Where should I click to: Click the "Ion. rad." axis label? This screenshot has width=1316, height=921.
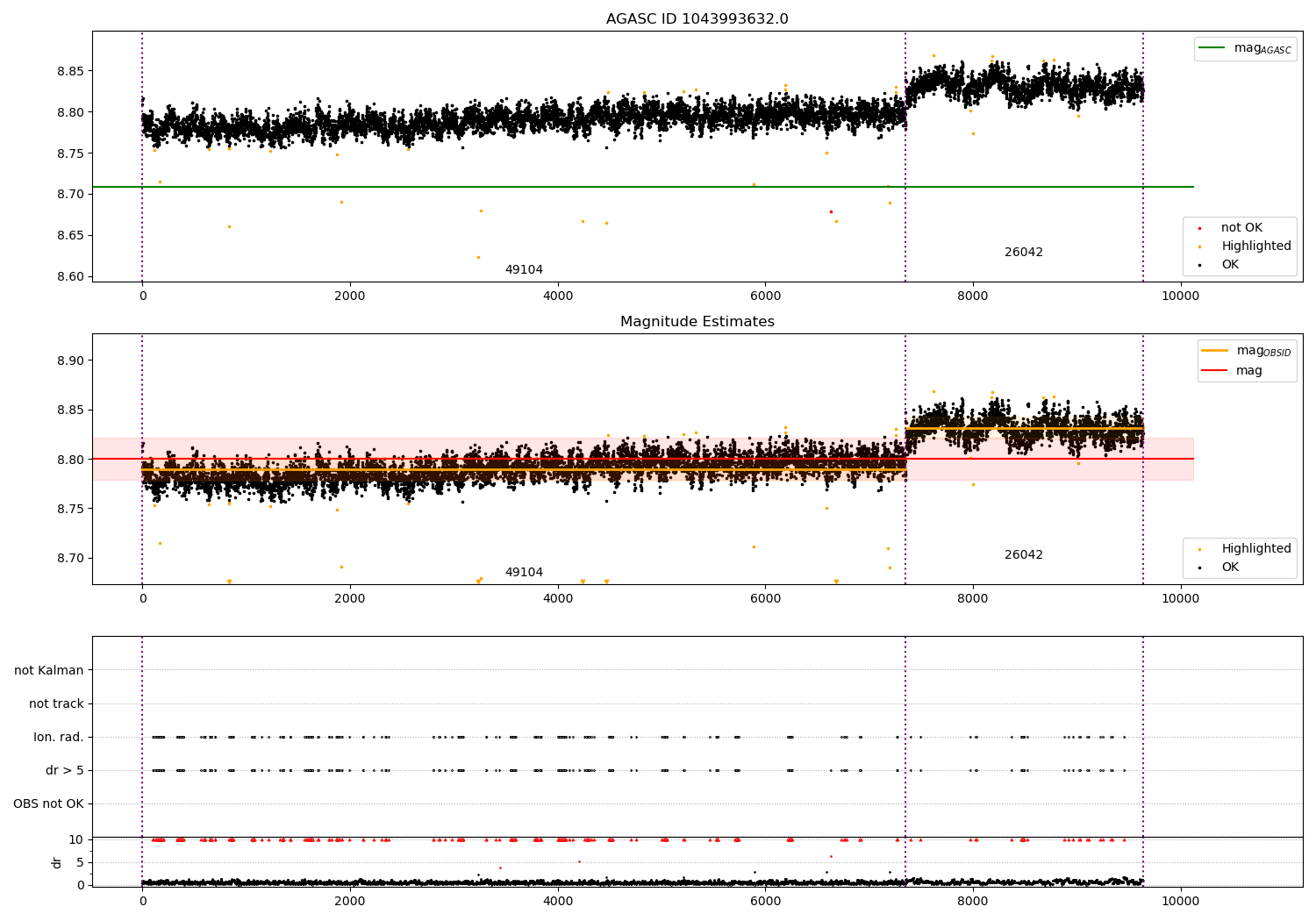coord(59,738)
